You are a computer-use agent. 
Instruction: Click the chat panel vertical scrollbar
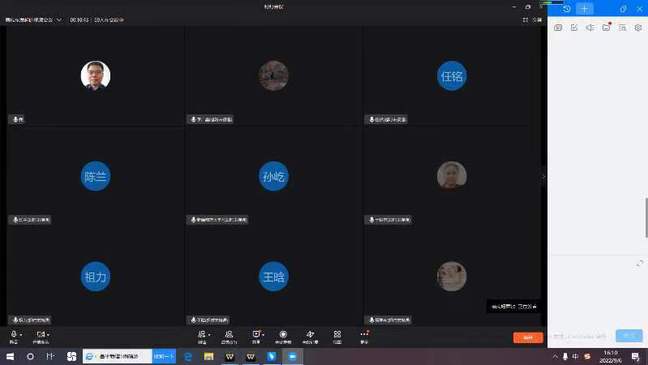(646, 217)
